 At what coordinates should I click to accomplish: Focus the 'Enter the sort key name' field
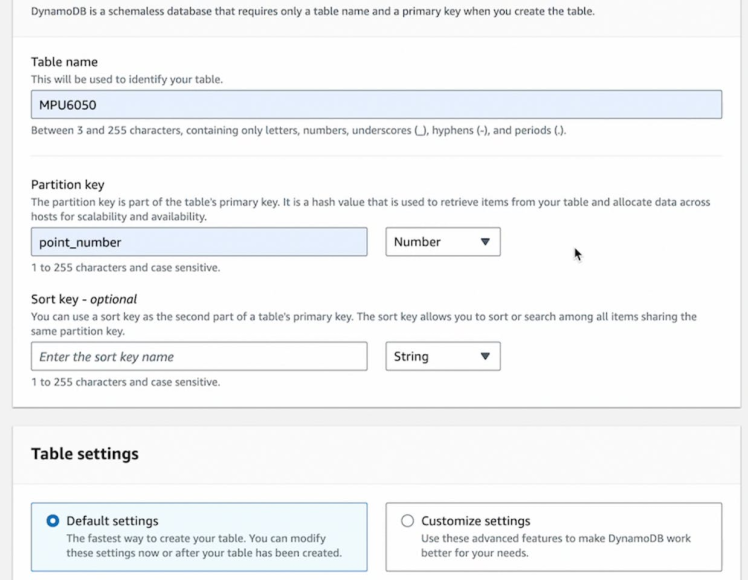[199, 357]
